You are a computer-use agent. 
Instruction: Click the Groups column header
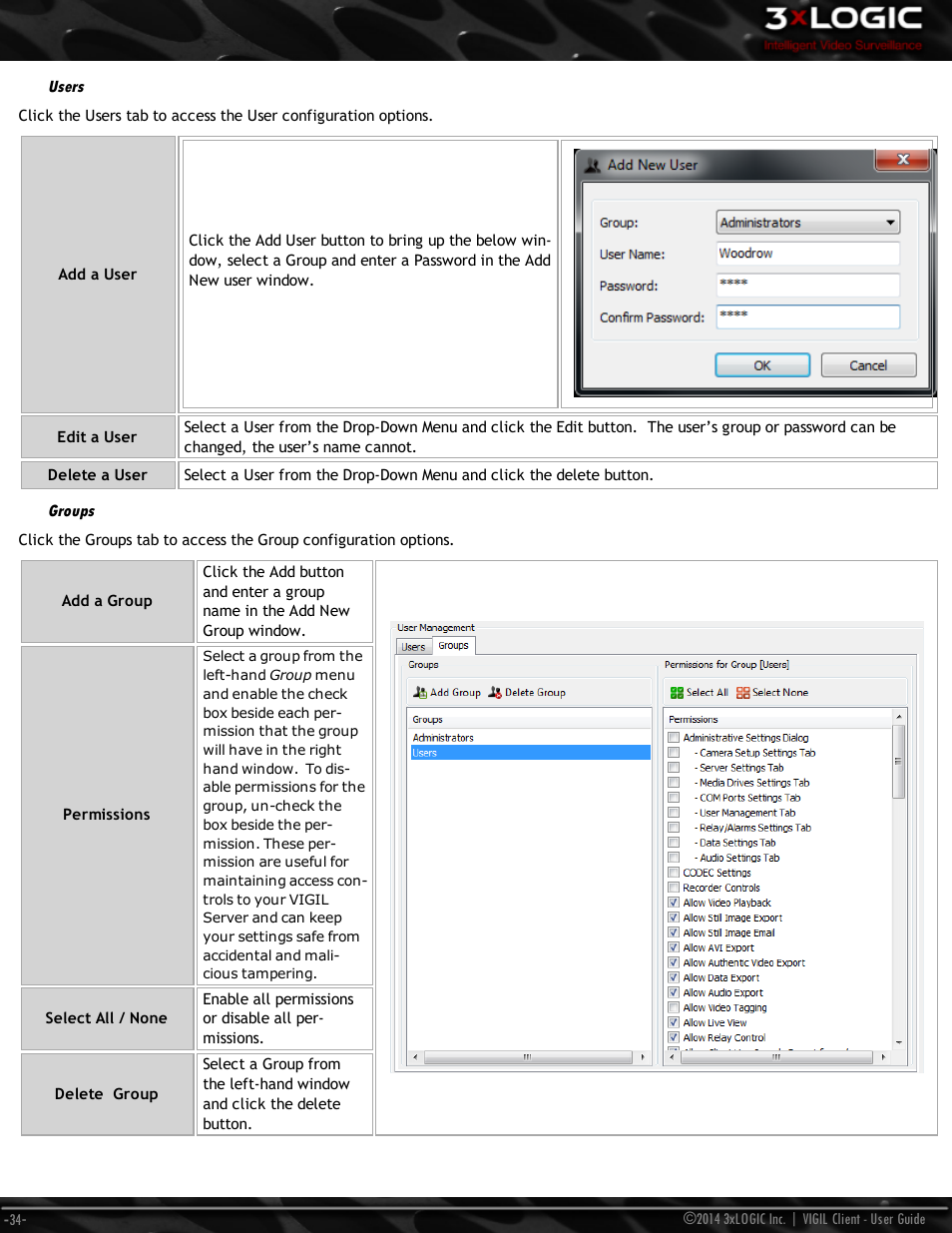529,719
